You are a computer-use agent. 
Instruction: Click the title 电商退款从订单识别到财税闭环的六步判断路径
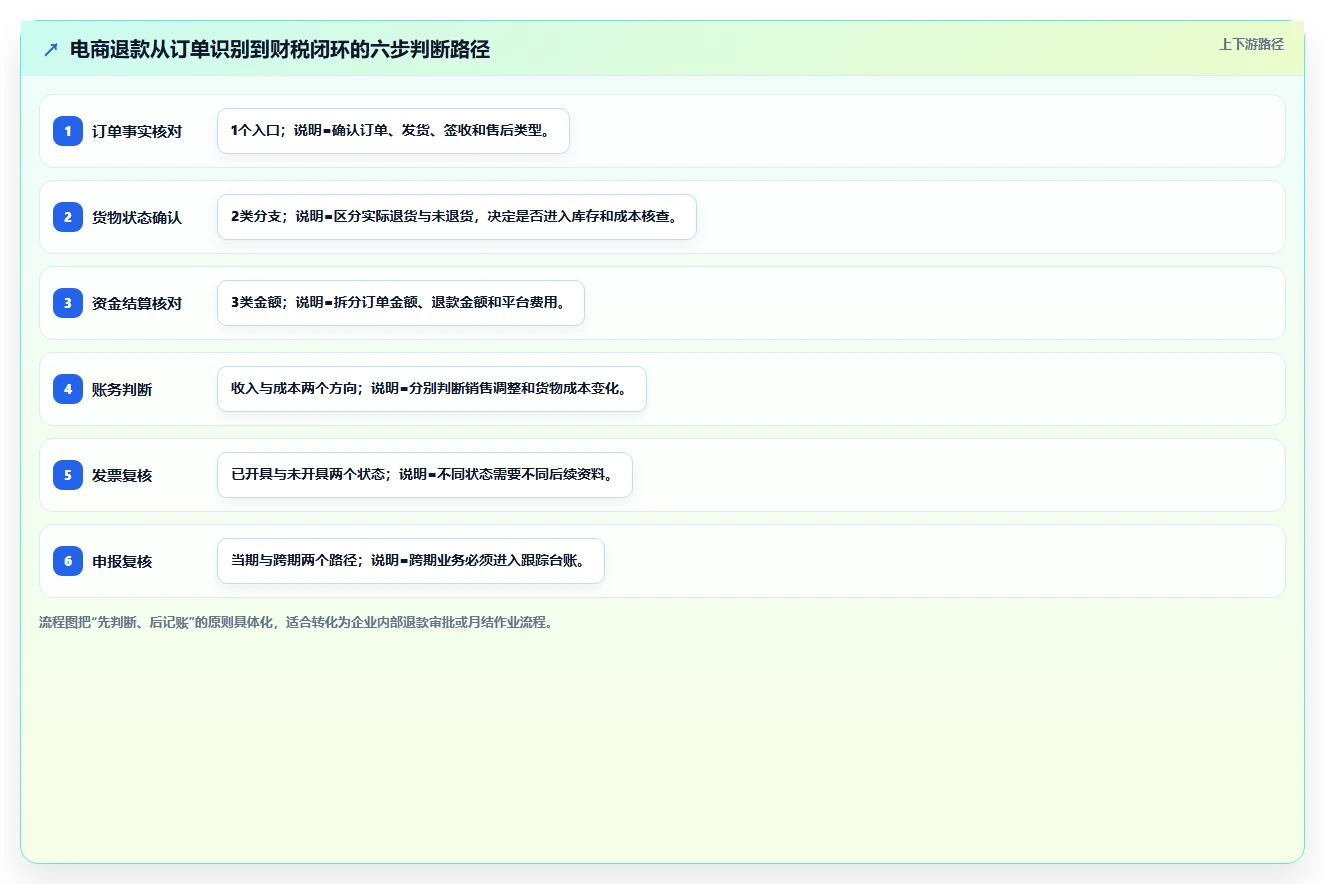pos(280,50)
